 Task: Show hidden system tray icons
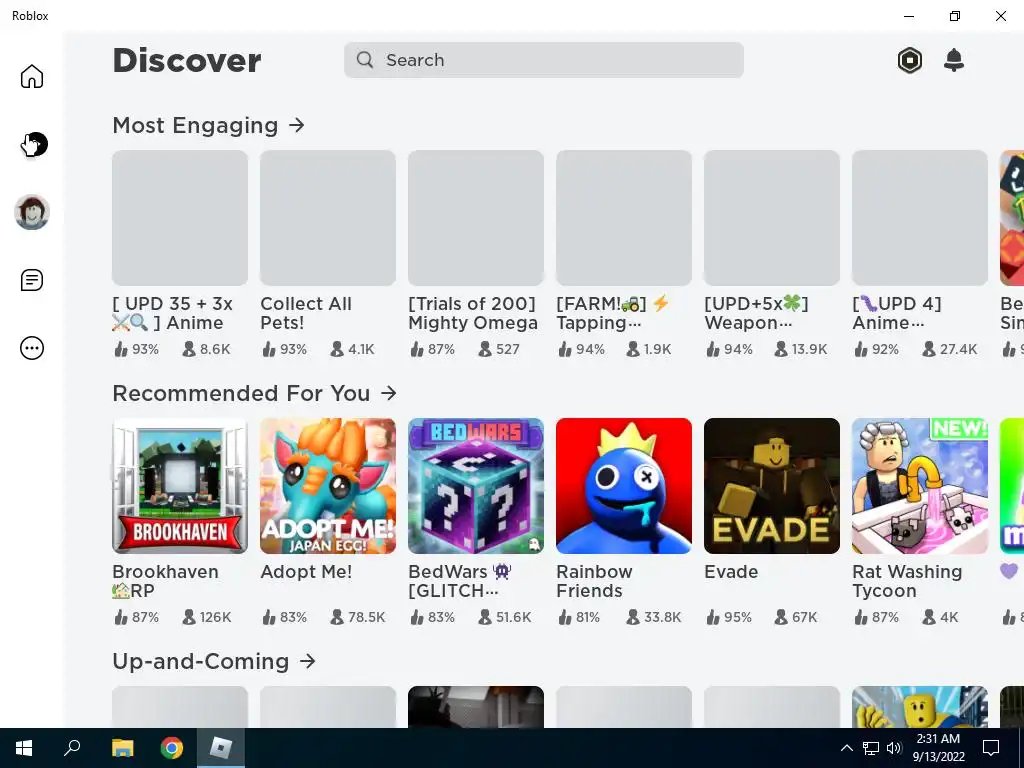[846, 748]
